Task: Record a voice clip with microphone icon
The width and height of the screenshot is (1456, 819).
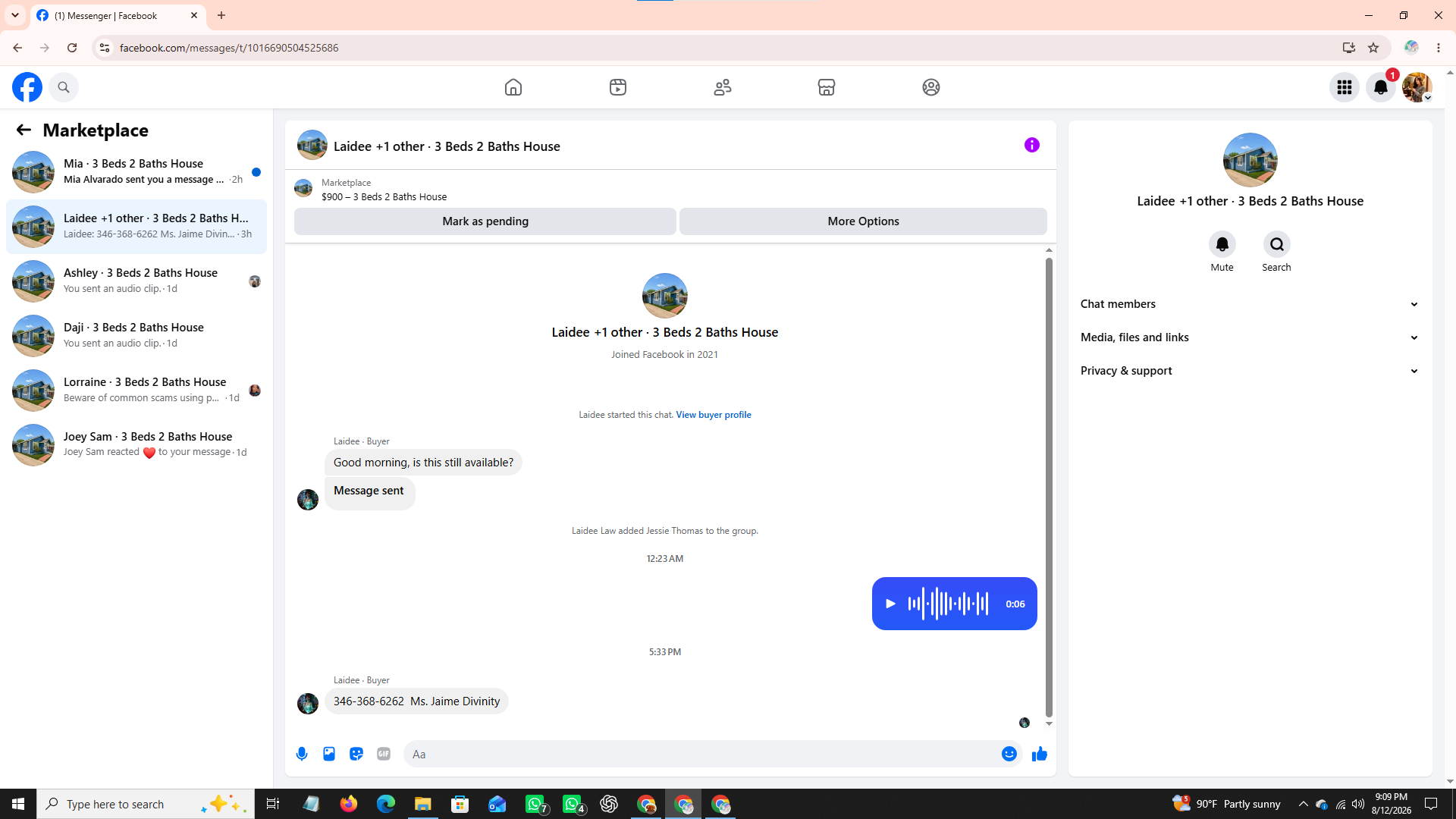Action: pyautogui.click(x=302, y=754)
